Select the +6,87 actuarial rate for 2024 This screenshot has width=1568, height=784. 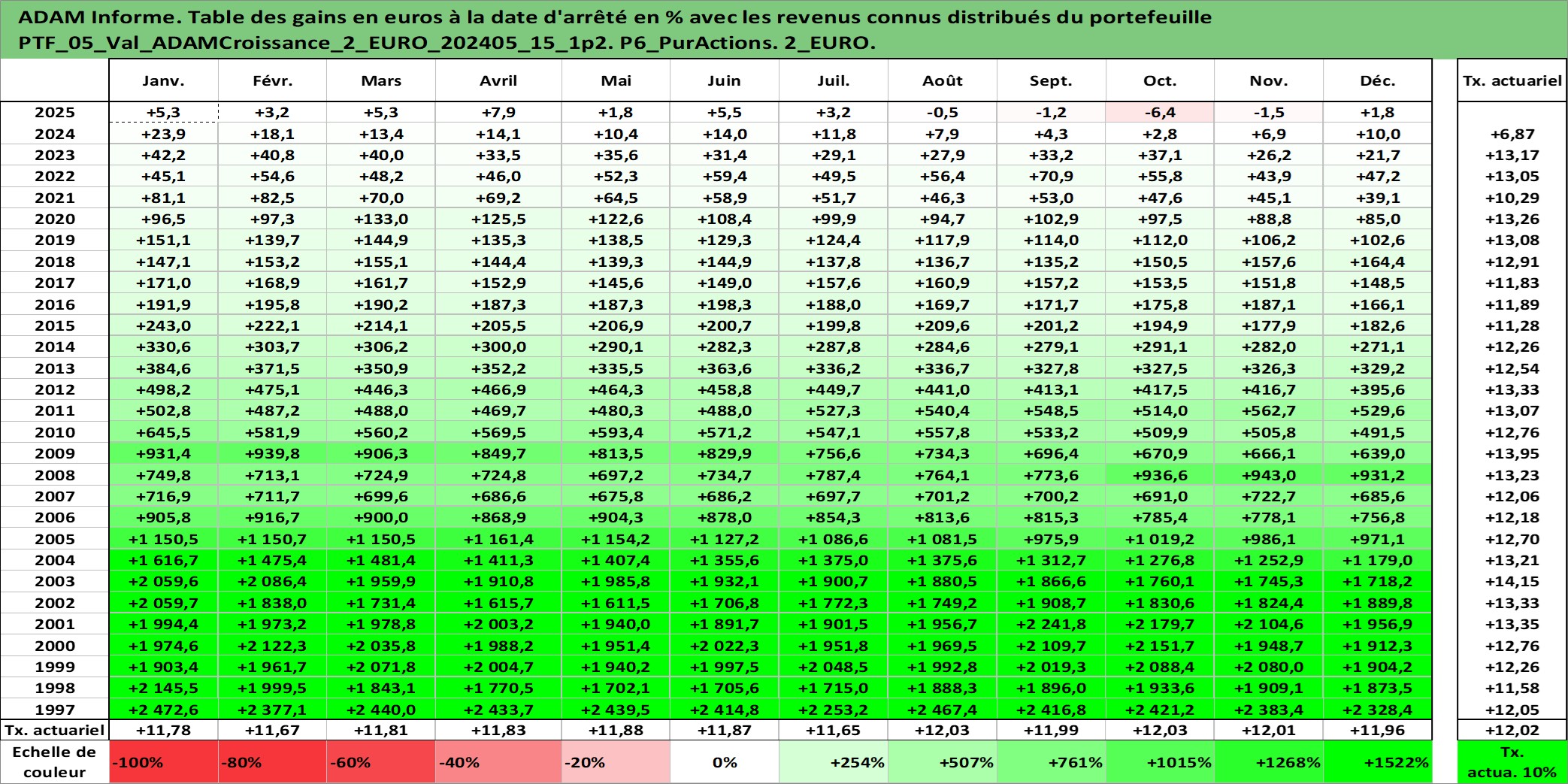pyautogui.click(x=1512, y=134)
